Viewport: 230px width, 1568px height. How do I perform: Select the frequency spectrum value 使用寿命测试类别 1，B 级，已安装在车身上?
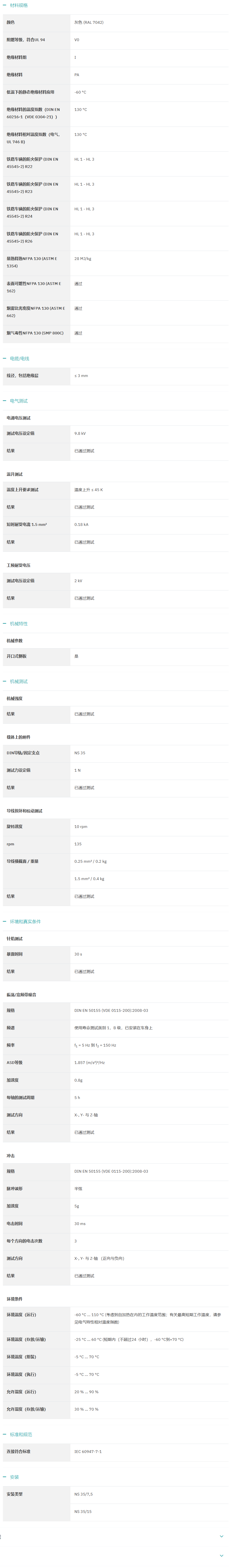(113, 1028)
